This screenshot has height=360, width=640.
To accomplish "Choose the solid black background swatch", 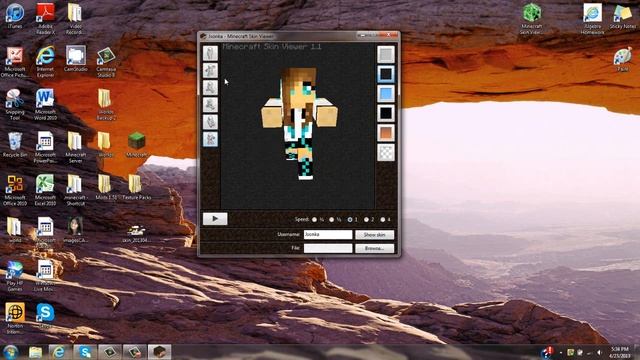I will pos(385,113).
